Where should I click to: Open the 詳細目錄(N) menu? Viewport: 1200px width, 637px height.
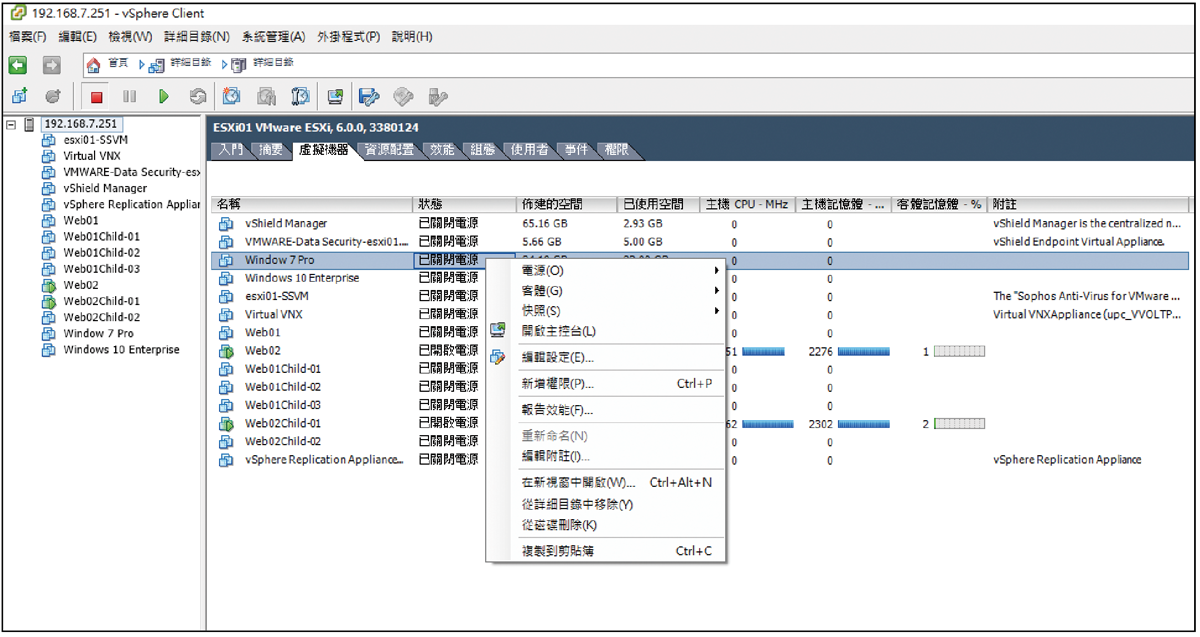(197, 37)
